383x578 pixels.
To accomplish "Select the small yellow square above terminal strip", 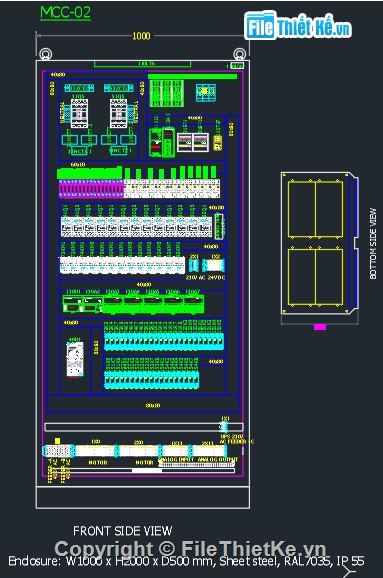I will pyautogui.click(x=57, y=441).
